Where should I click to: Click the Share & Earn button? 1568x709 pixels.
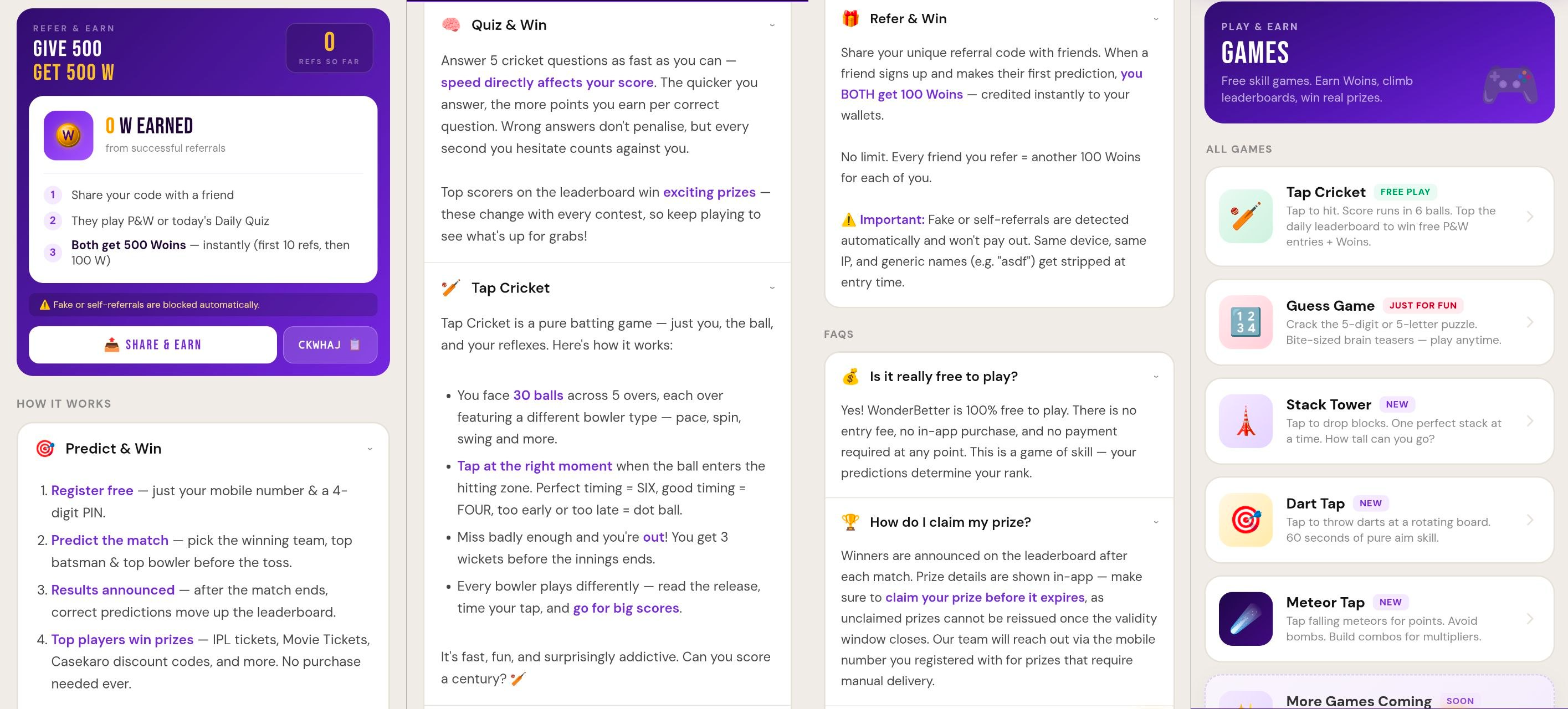click(153, 345)
